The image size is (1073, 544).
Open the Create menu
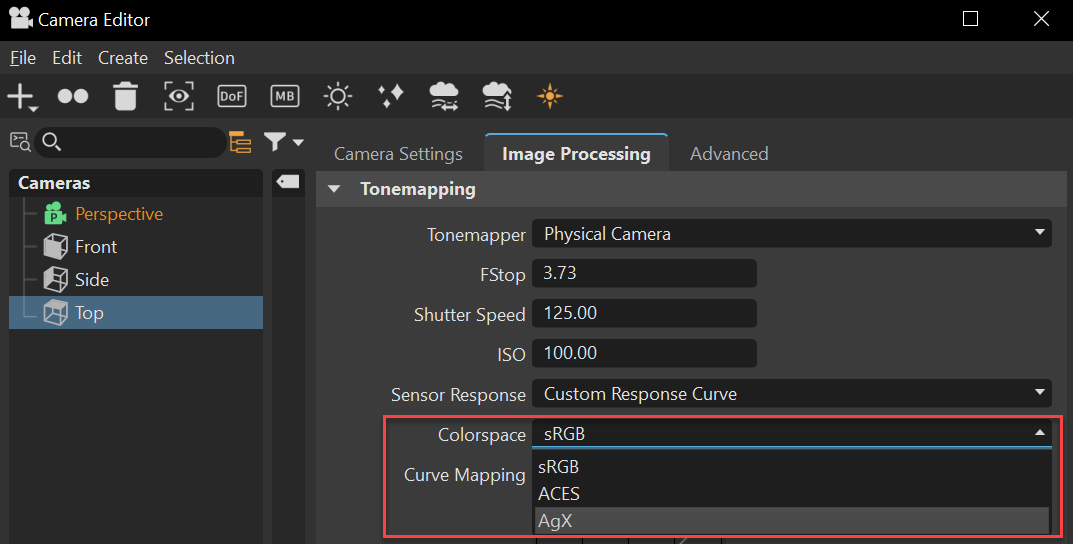click(x=123, y=58)
